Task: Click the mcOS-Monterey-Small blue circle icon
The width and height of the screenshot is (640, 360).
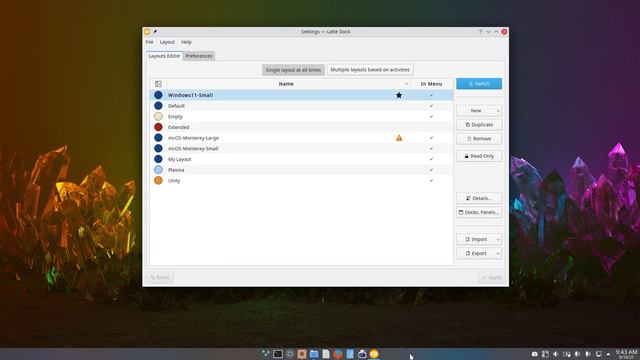Action: click(x=158, y=149)
